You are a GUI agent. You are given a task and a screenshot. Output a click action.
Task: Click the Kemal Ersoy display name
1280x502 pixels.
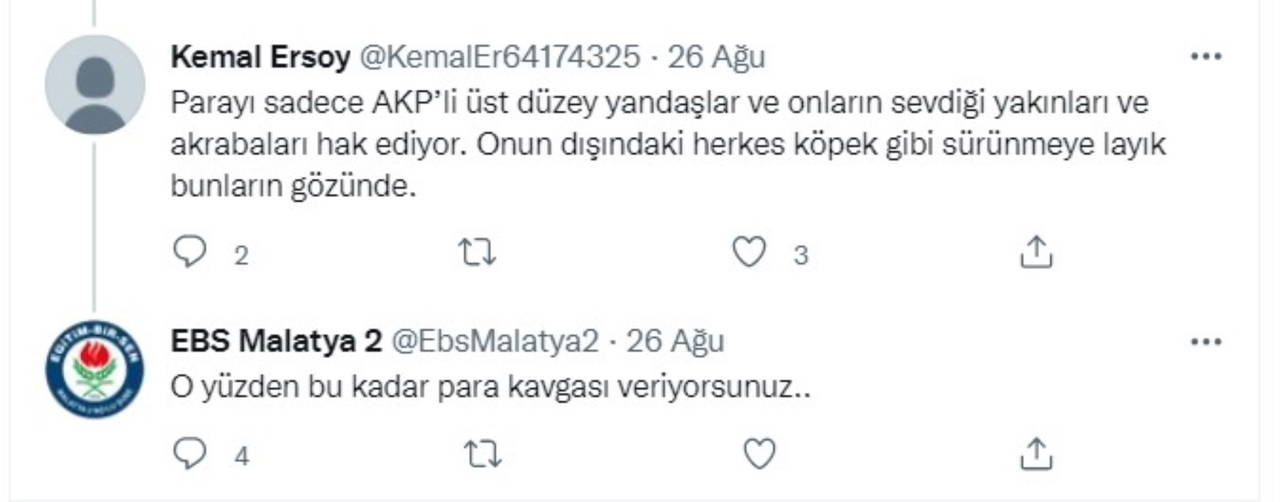260,57
